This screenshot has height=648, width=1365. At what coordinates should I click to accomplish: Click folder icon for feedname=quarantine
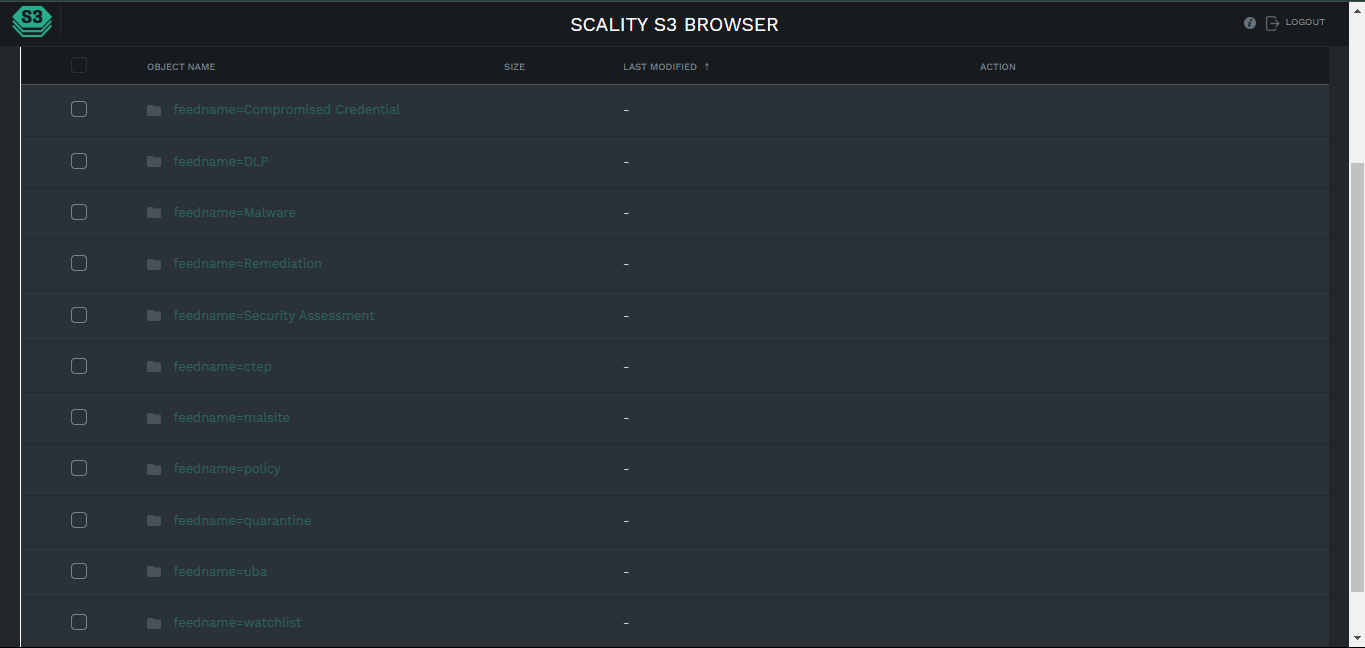(154, 521)
